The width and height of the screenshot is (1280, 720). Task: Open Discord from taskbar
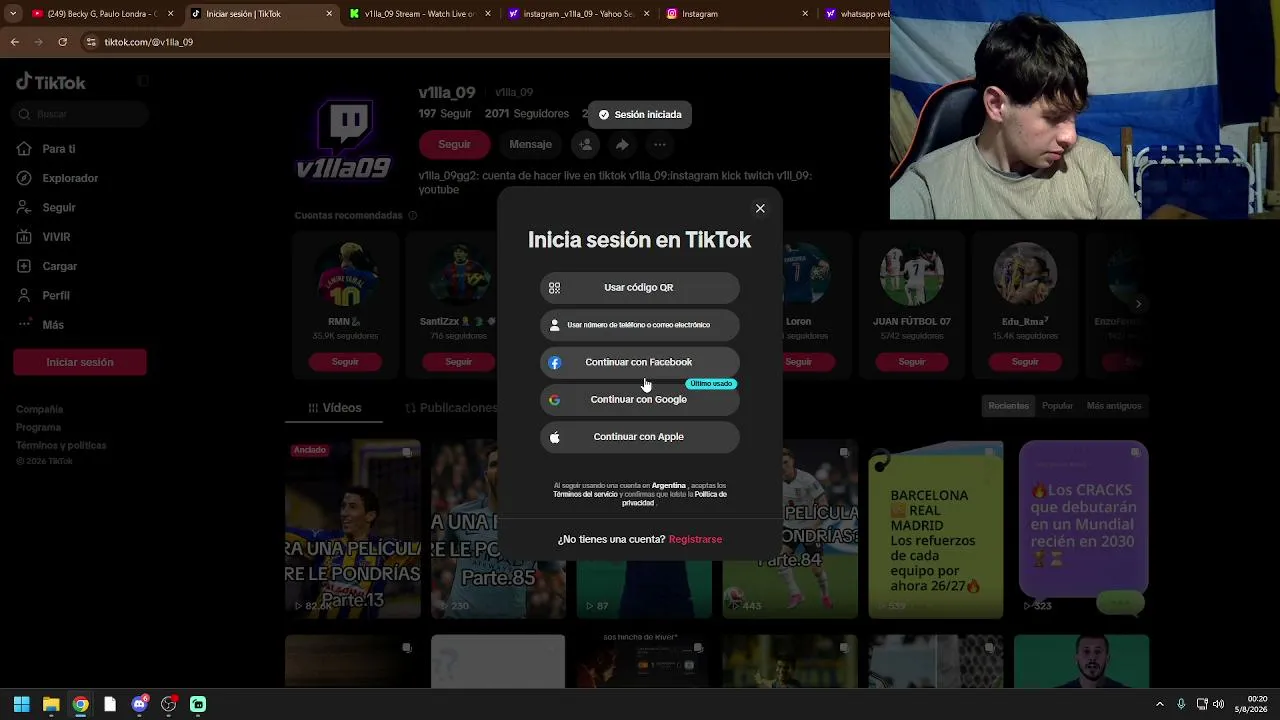[x=139, y=704]
